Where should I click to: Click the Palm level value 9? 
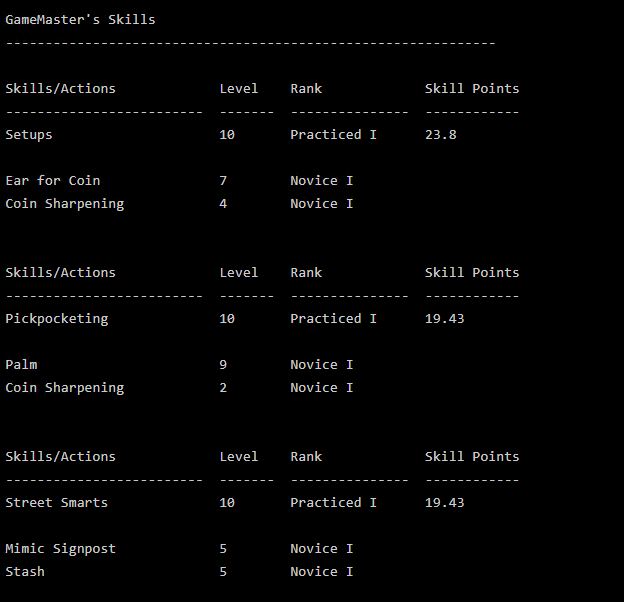[223, 364]
